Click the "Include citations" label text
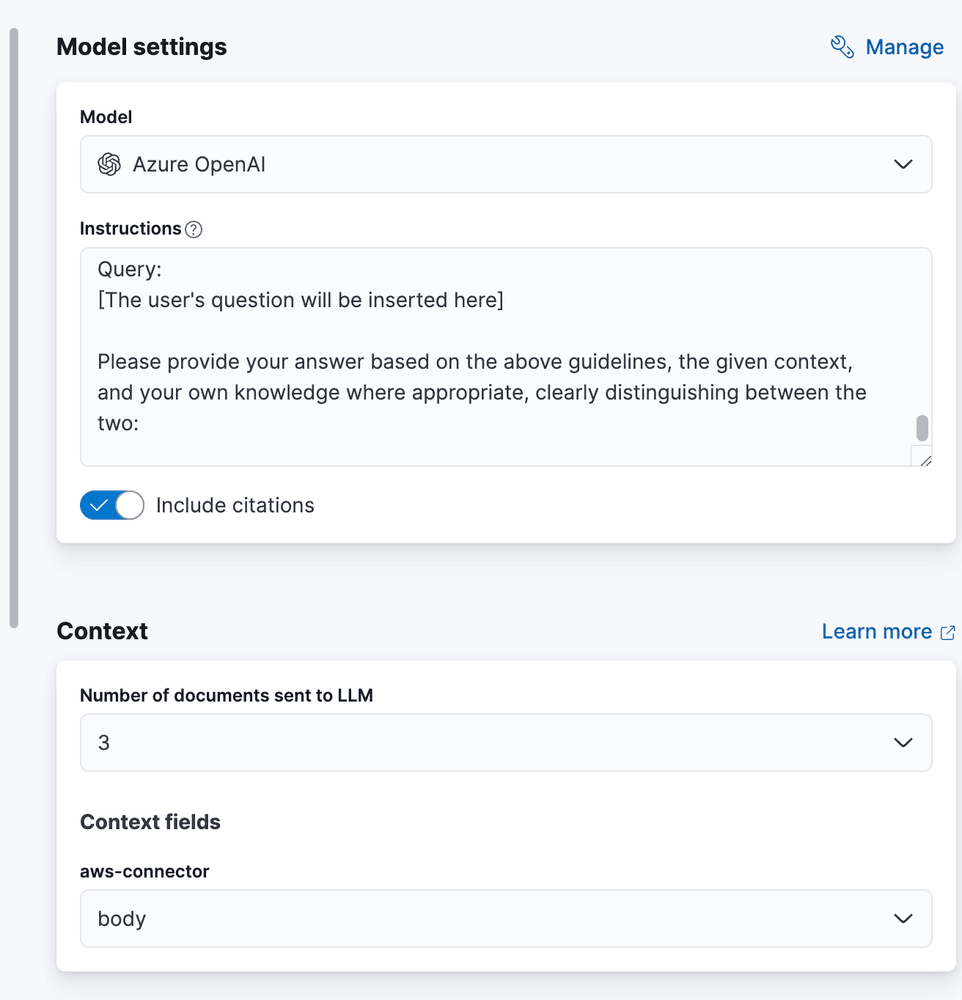Viewport: 962px width, 1000px height. [235, 505]
